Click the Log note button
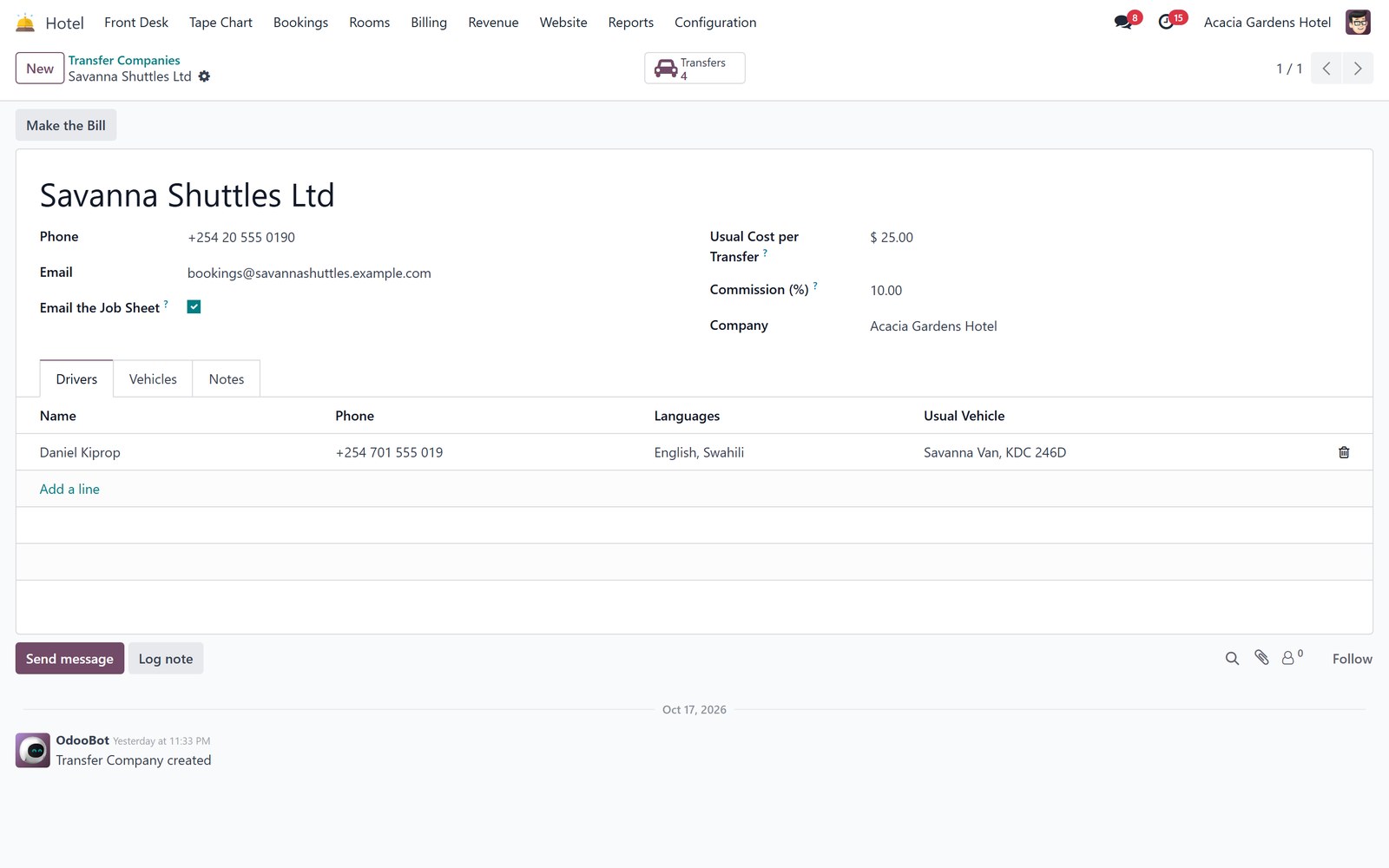Viewport: 1389px width, 868px height. pos(166,659)
